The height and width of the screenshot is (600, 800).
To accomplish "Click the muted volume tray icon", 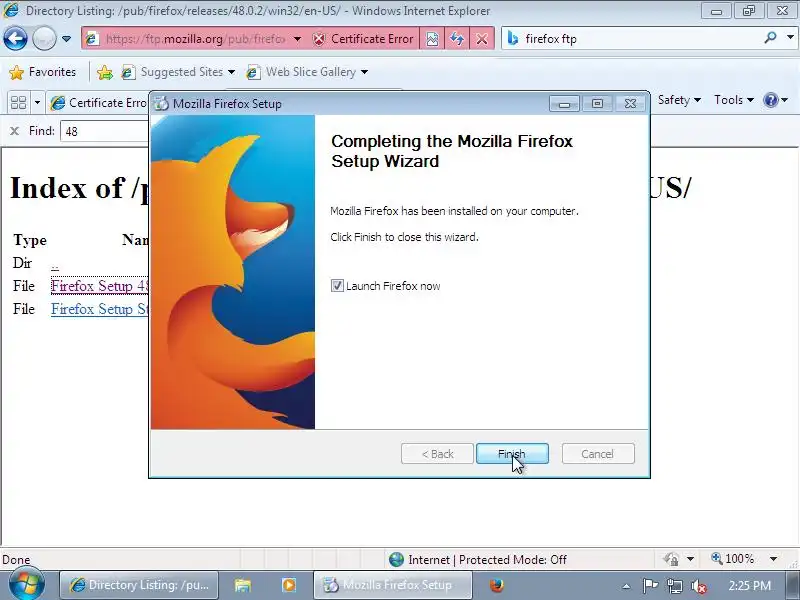I will 698,586.
